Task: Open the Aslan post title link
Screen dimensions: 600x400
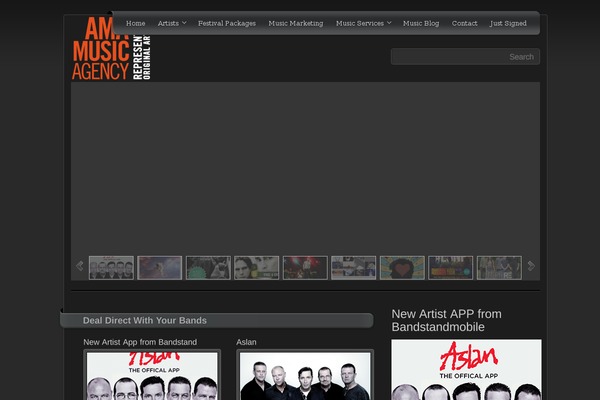Action: pyautogui.click(x=246, y=342)
